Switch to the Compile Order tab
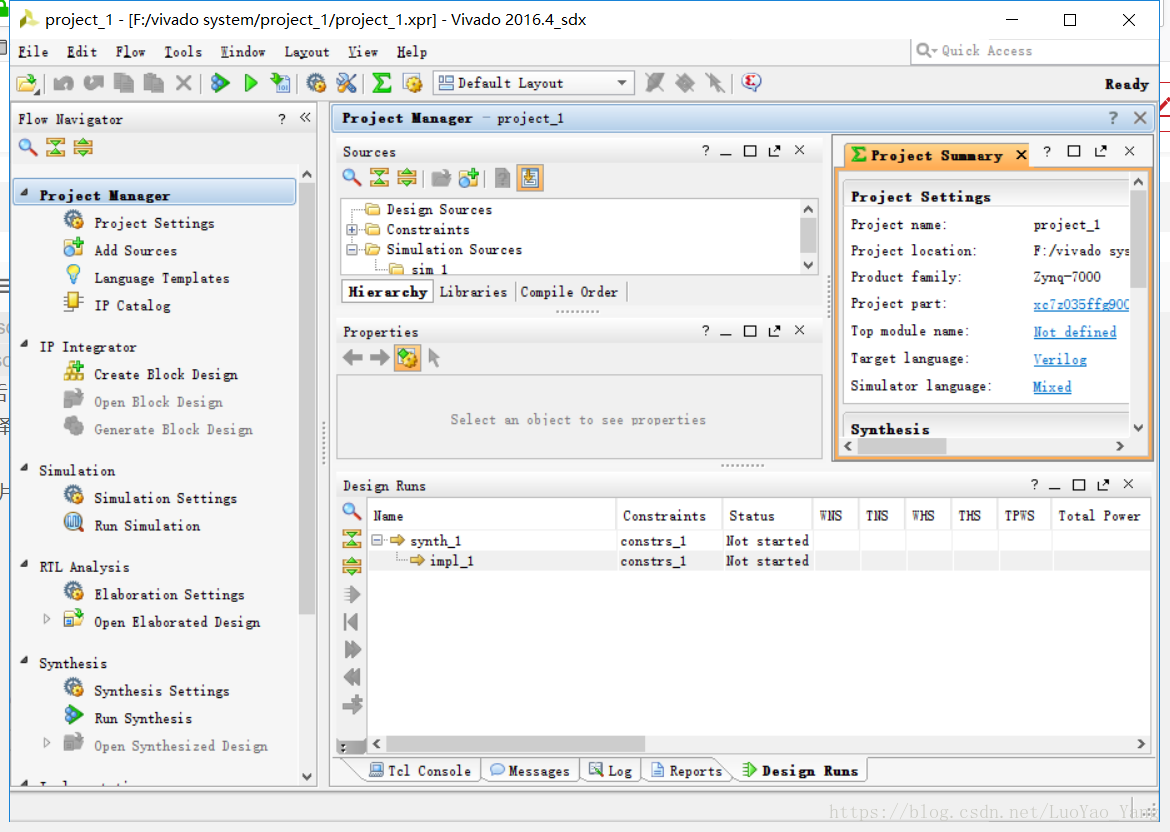The image size is (1170, 832). tap(569, 292)
